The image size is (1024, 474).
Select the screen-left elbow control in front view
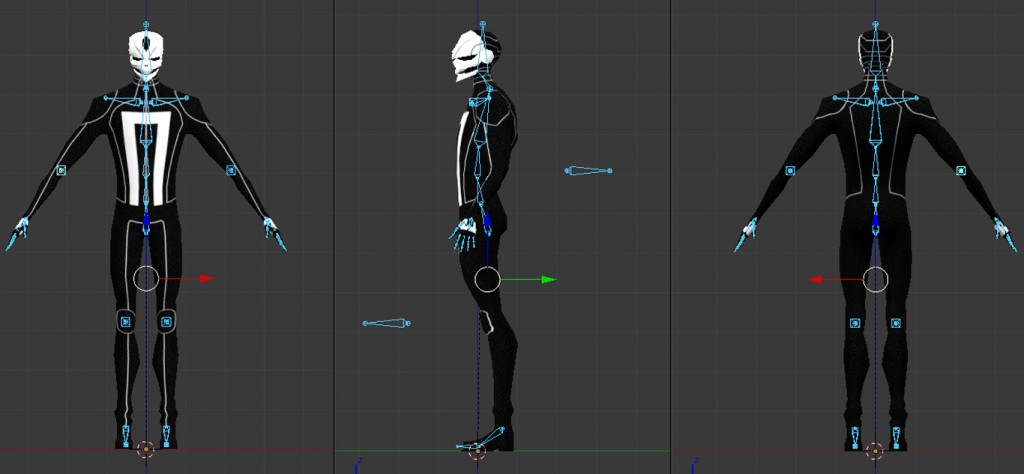tap(61, 171)
